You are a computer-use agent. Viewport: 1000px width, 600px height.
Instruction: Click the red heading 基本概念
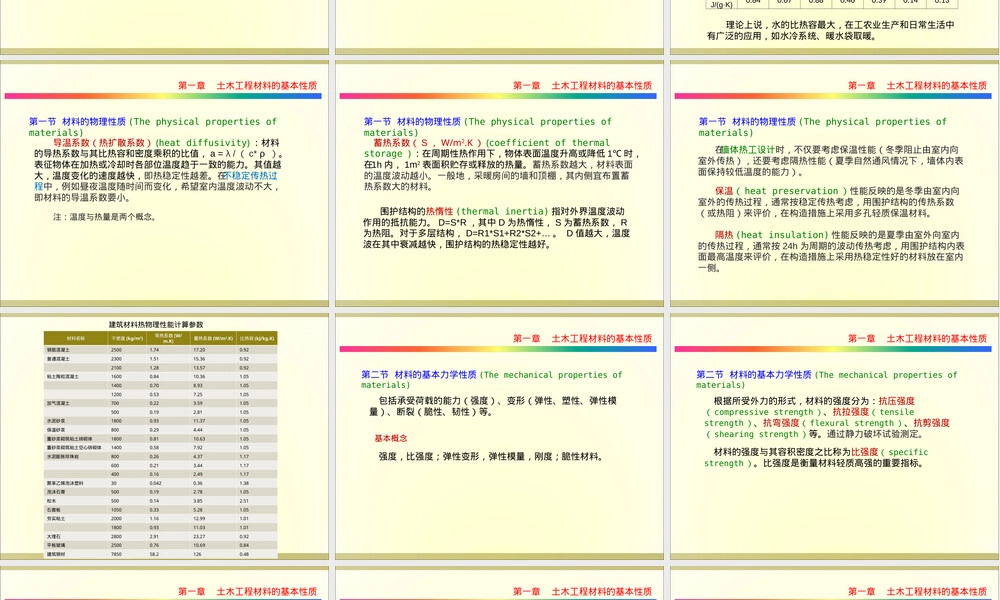click(x=390, y=439)
